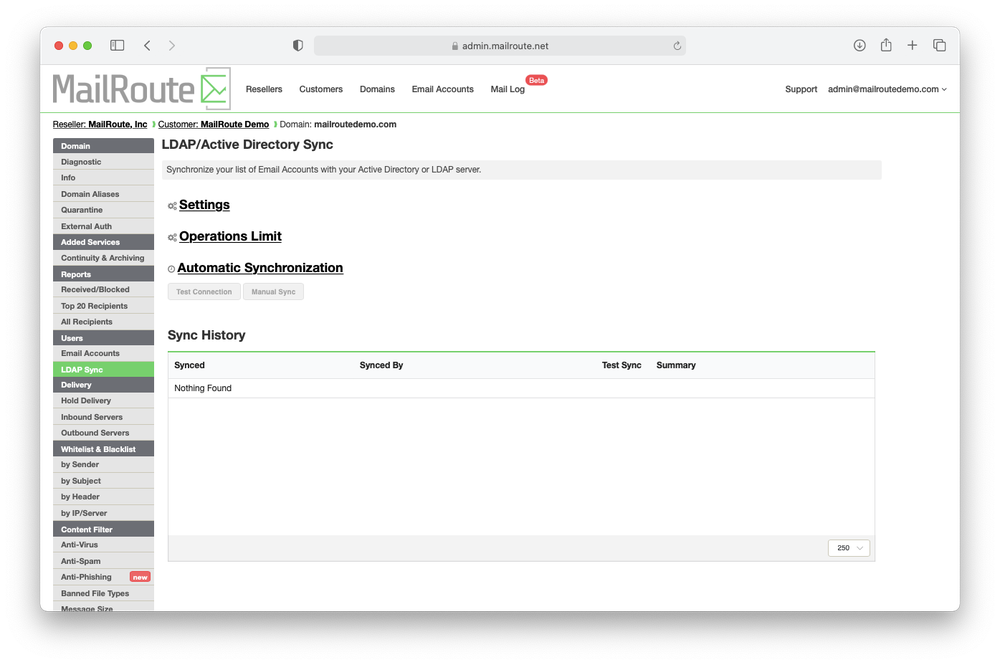Follow the Customer: MailRoute Demo breadcrumb

(x=214, y=124)
